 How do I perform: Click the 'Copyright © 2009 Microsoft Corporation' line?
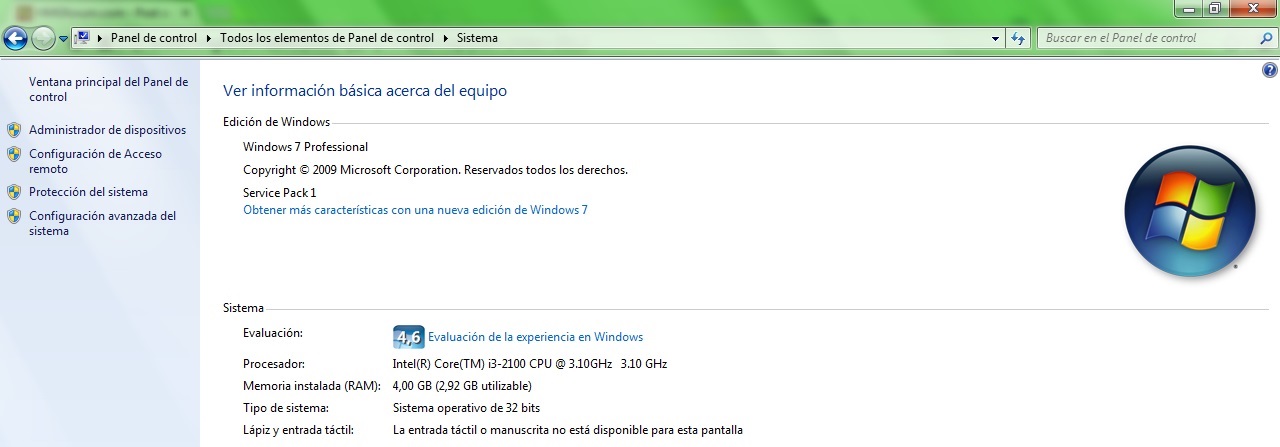pyautogui.click(x=435, y=170)
